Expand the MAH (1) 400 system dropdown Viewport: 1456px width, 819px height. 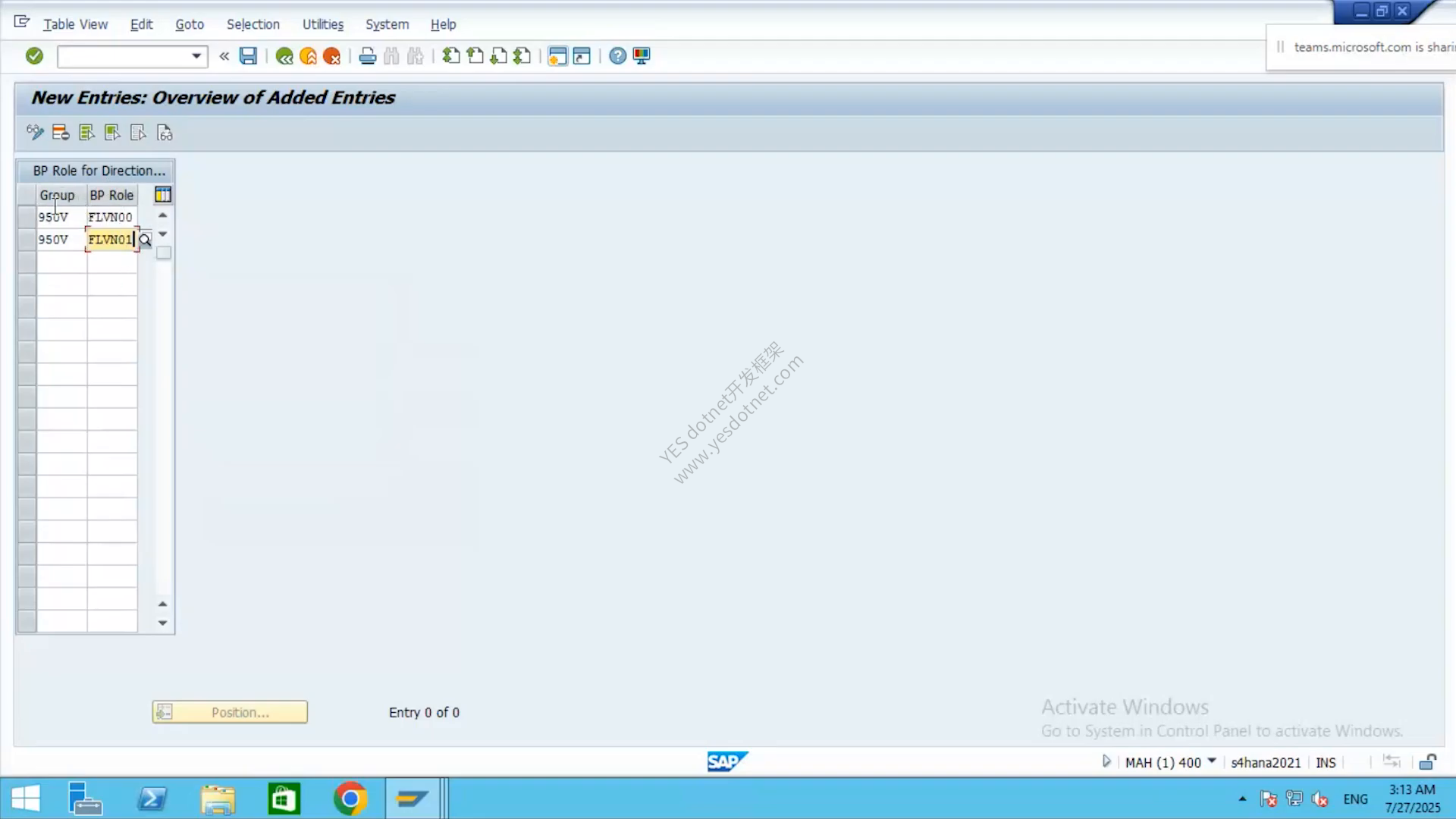coord(1212,761)
